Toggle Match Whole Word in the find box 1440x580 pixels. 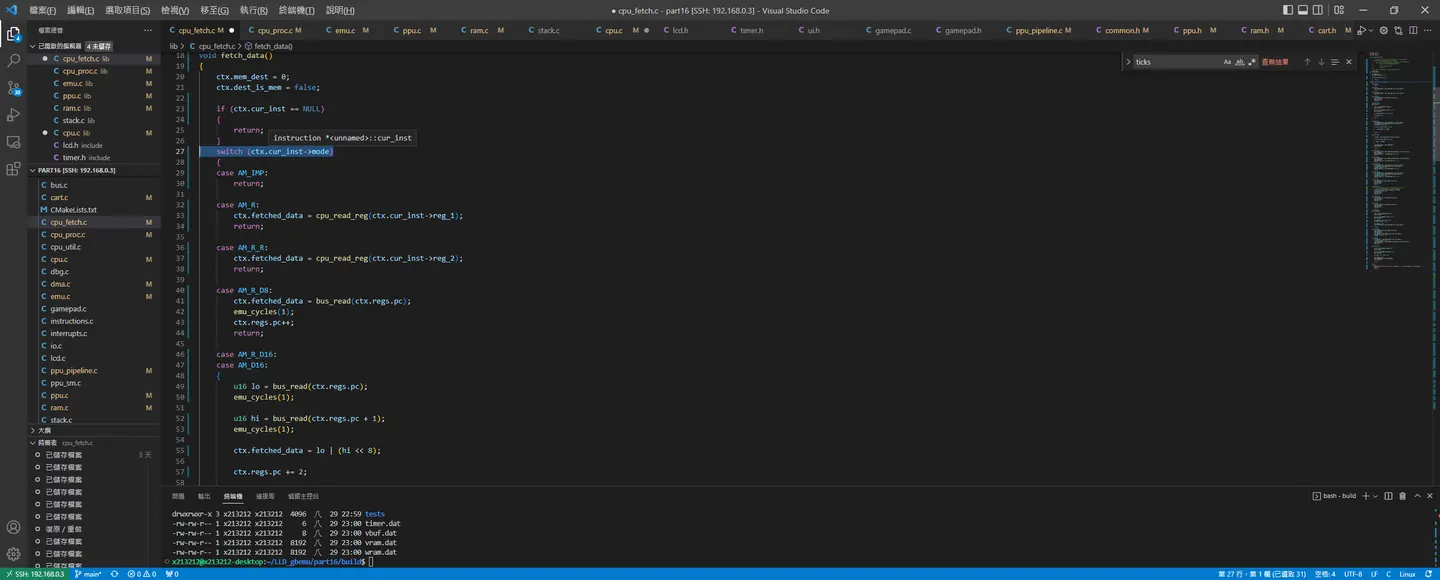[x=1240, y=62]
